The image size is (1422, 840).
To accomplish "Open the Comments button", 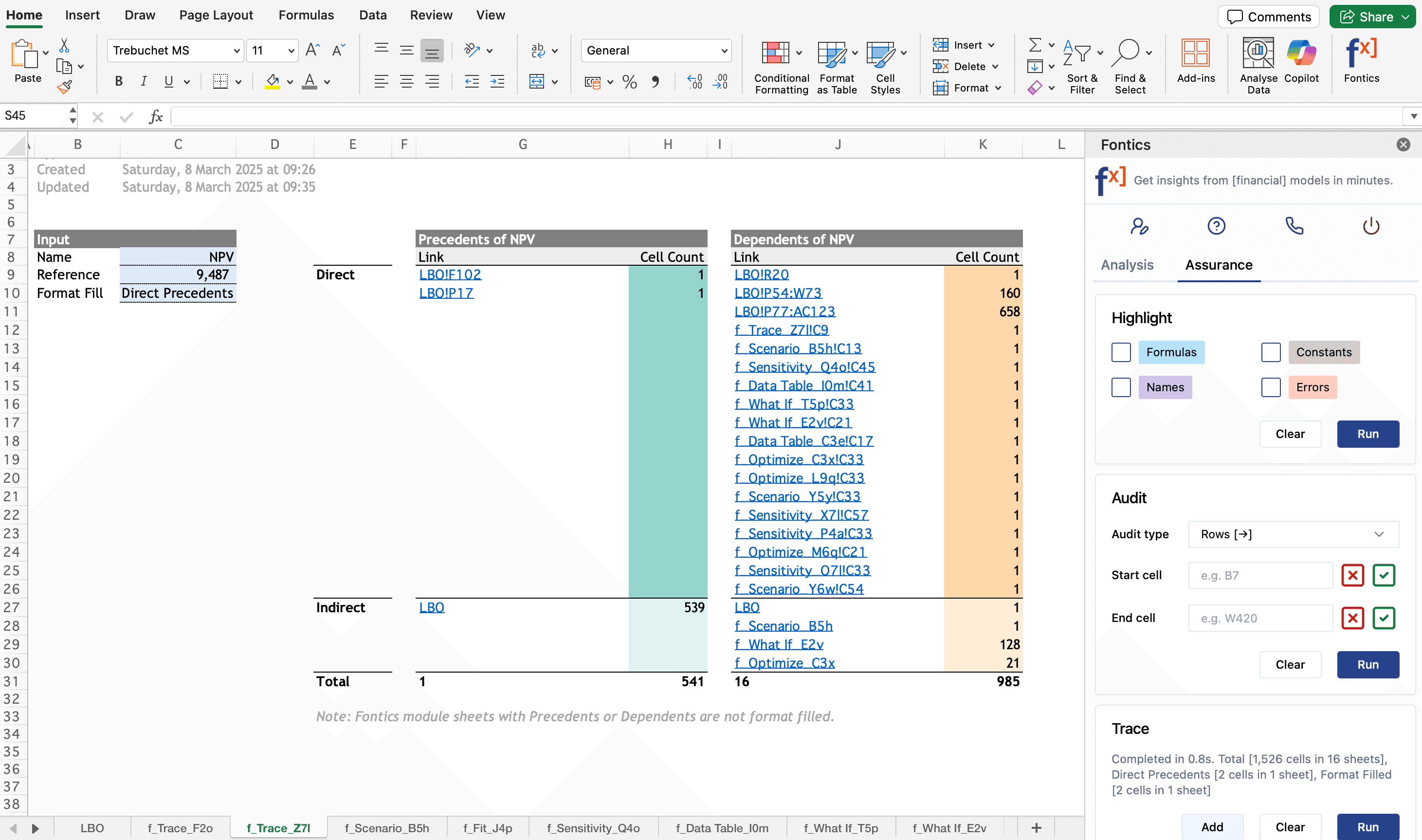I will point(1268,17).
